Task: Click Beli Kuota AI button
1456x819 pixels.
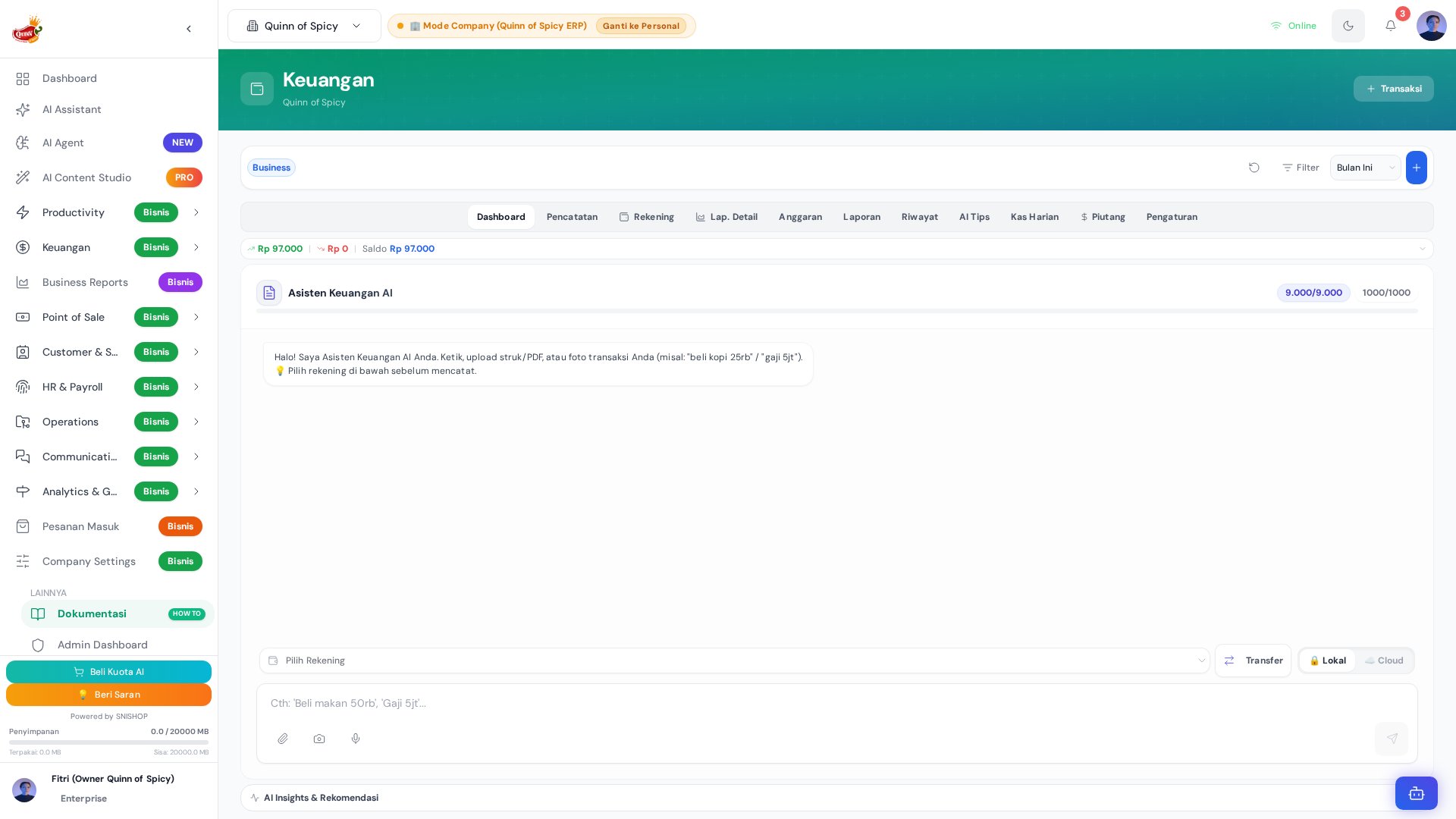Action: (x=108, y=672)
